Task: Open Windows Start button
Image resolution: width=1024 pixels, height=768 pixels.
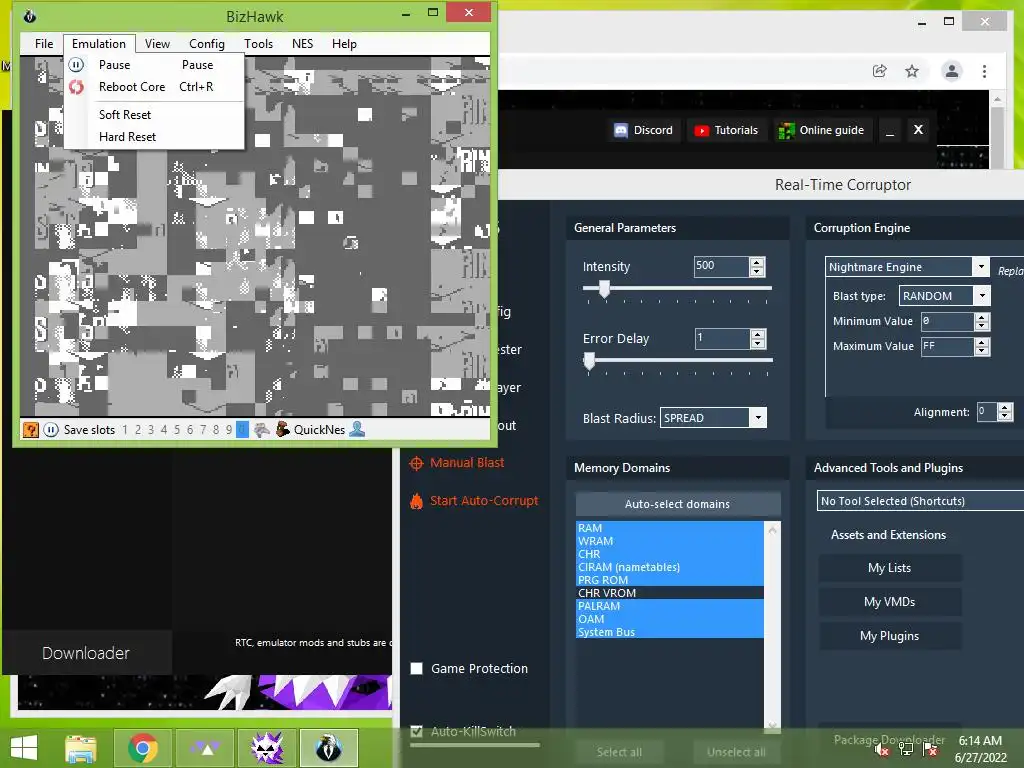Action: pos(24,748)
